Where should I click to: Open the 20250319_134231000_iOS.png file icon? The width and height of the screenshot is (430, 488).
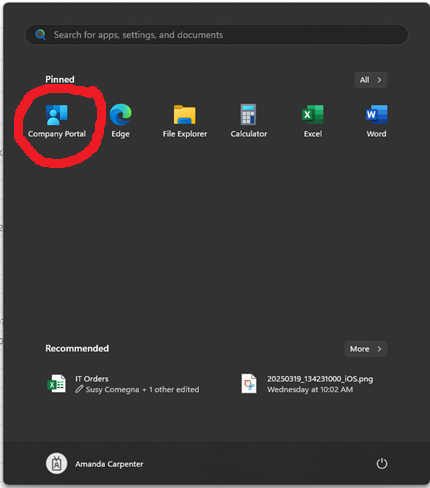click(x=249, y=384)
